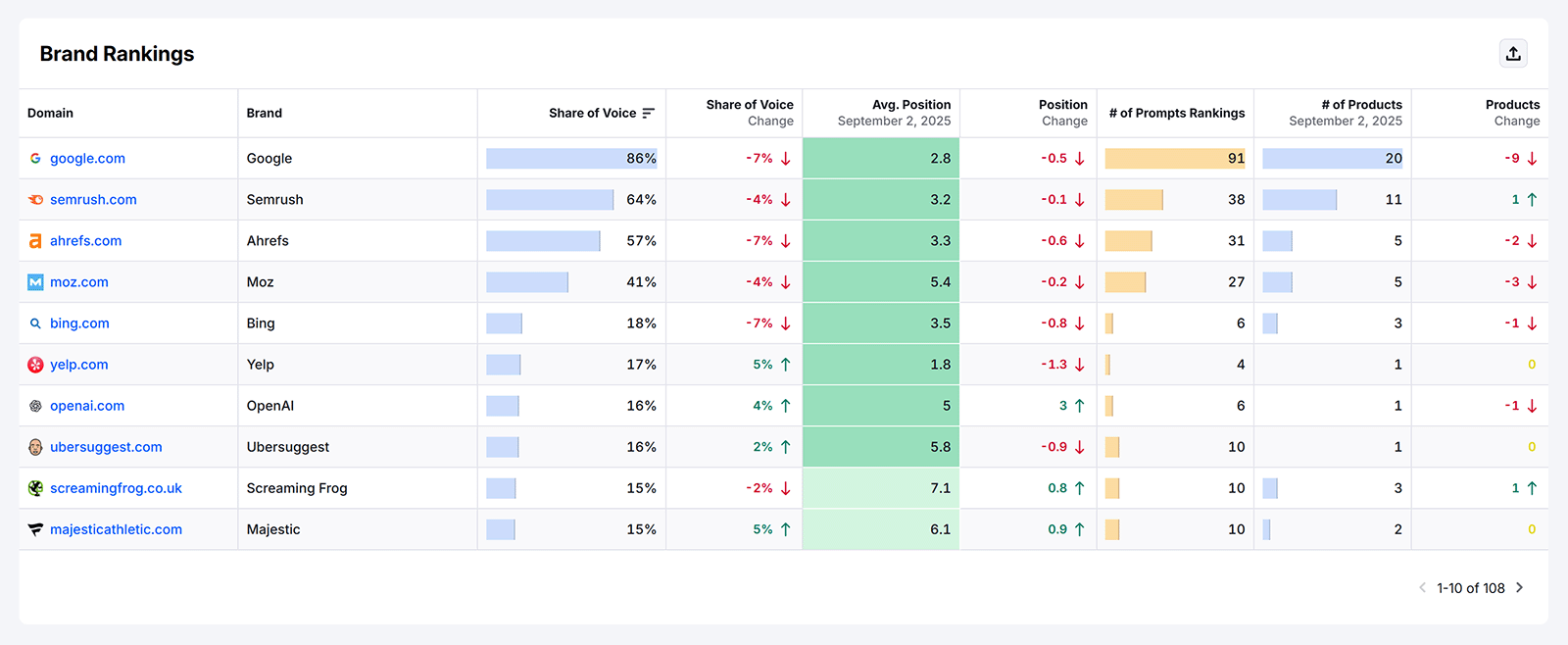The height and width of the screenshot is (645, 1568).
Task: Click the sort icon next to Share of Voice
Action: (x=649, y=113)
